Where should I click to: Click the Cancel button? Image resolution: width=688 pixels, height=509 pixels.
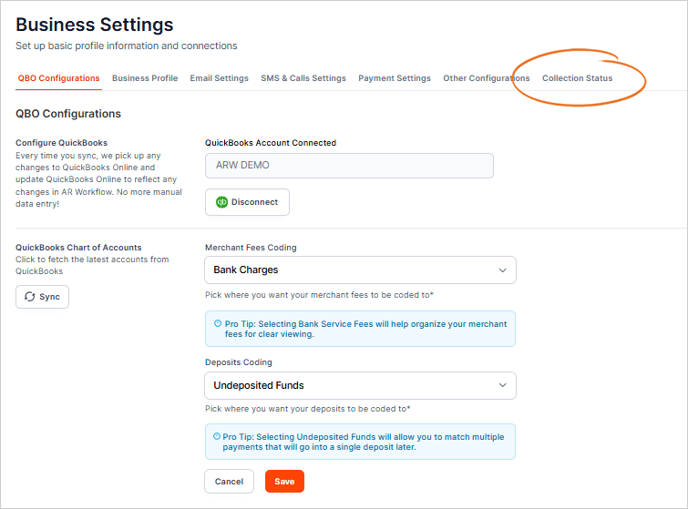click(229, 481)
